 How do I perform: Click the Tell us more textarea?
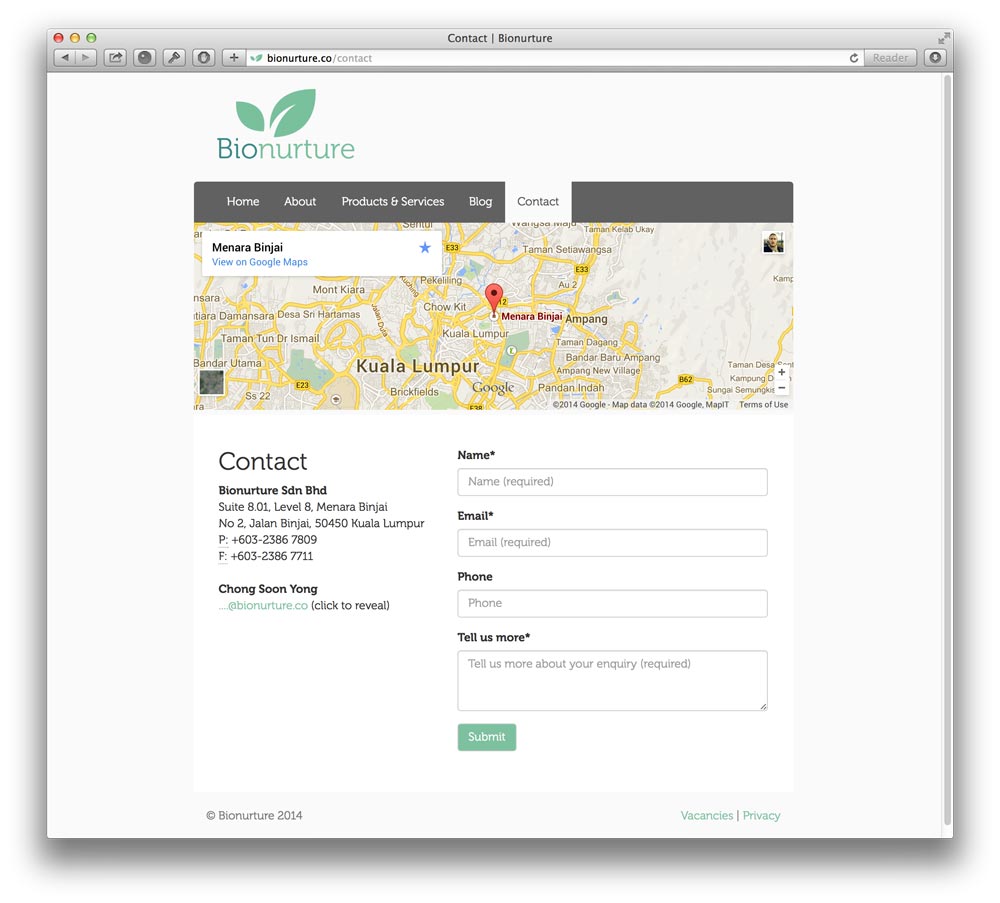[x=612, y=680]
